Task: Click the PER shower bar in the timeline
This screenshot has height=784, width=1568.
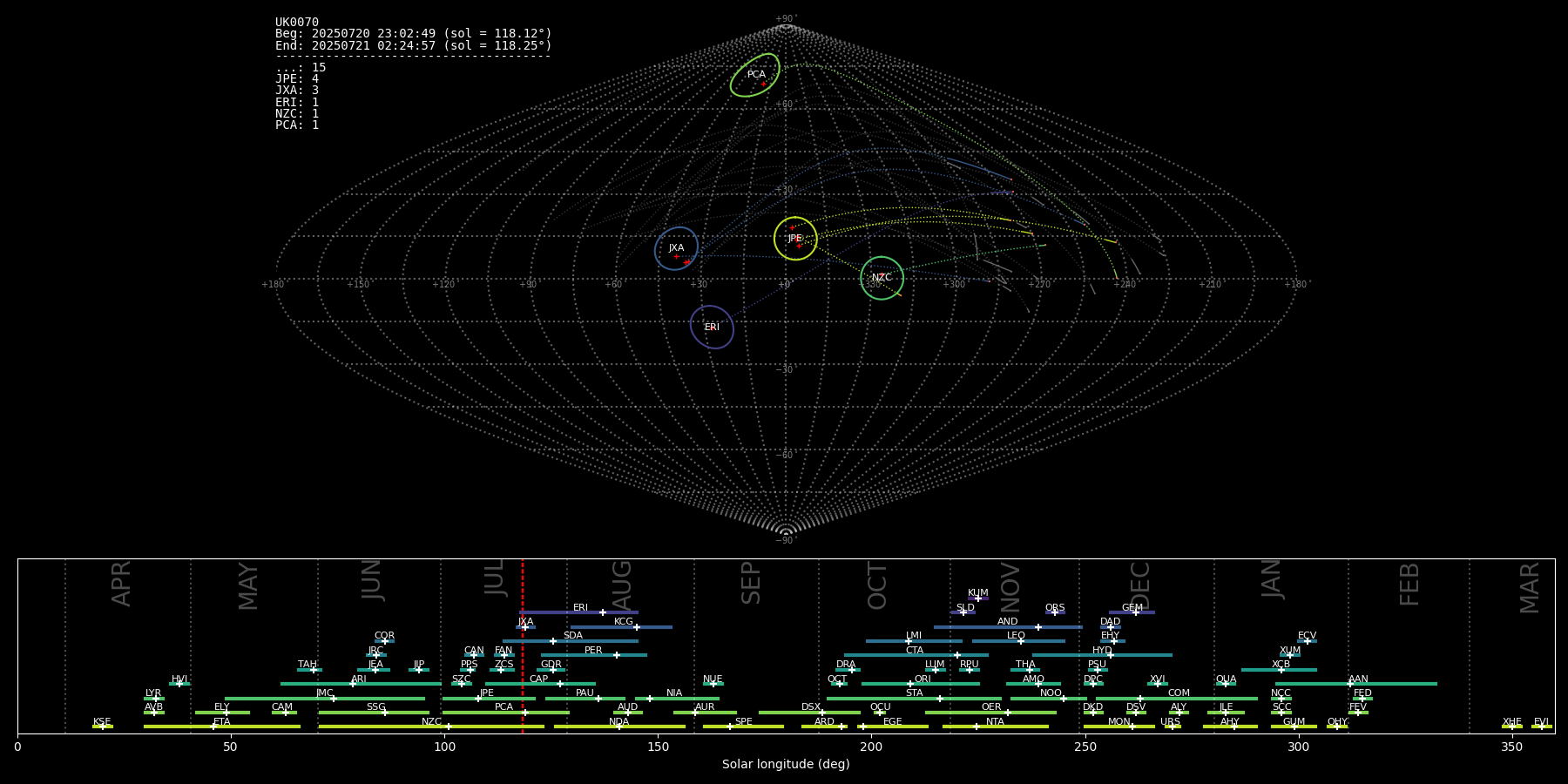Action: coord(593,655)
